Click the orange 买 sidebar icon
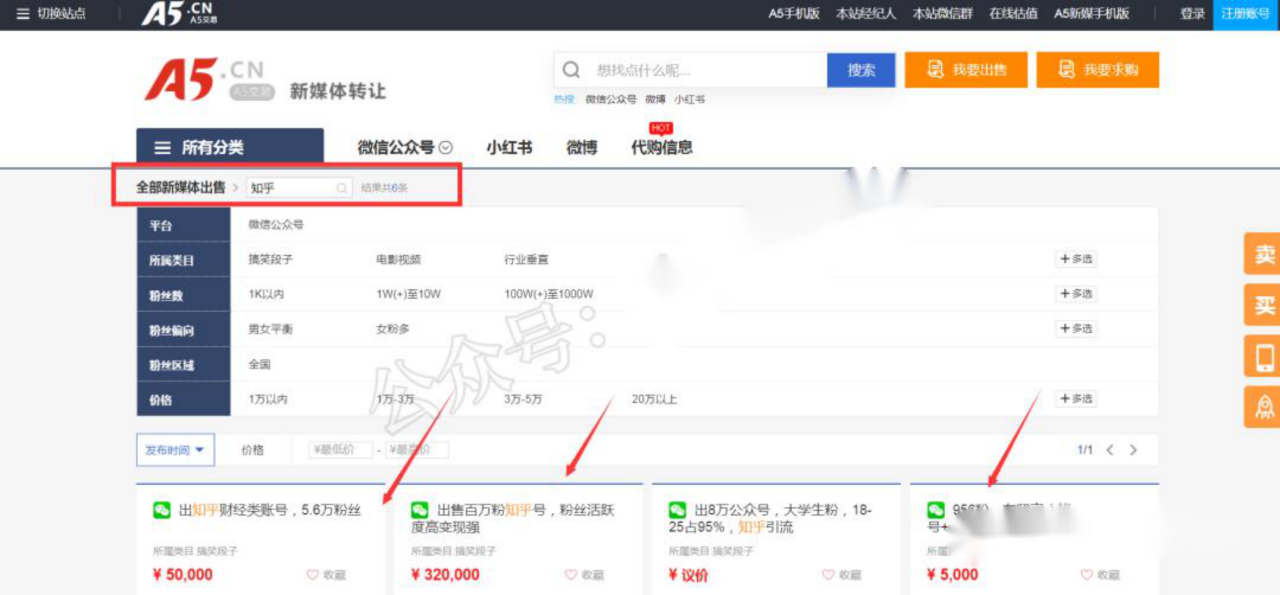The height and width of the screenshot is (595, 1280). coord(1264,305)
